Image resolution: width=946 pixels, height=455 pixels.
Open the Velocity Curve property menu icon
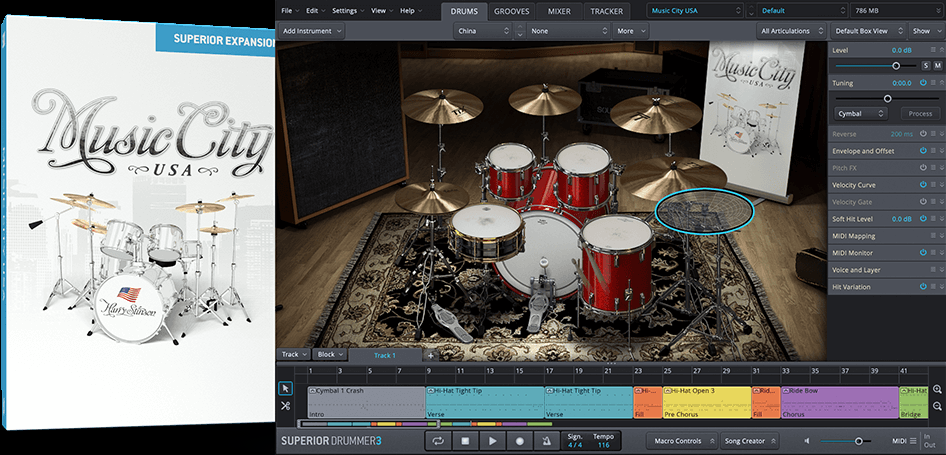point(933,185)
